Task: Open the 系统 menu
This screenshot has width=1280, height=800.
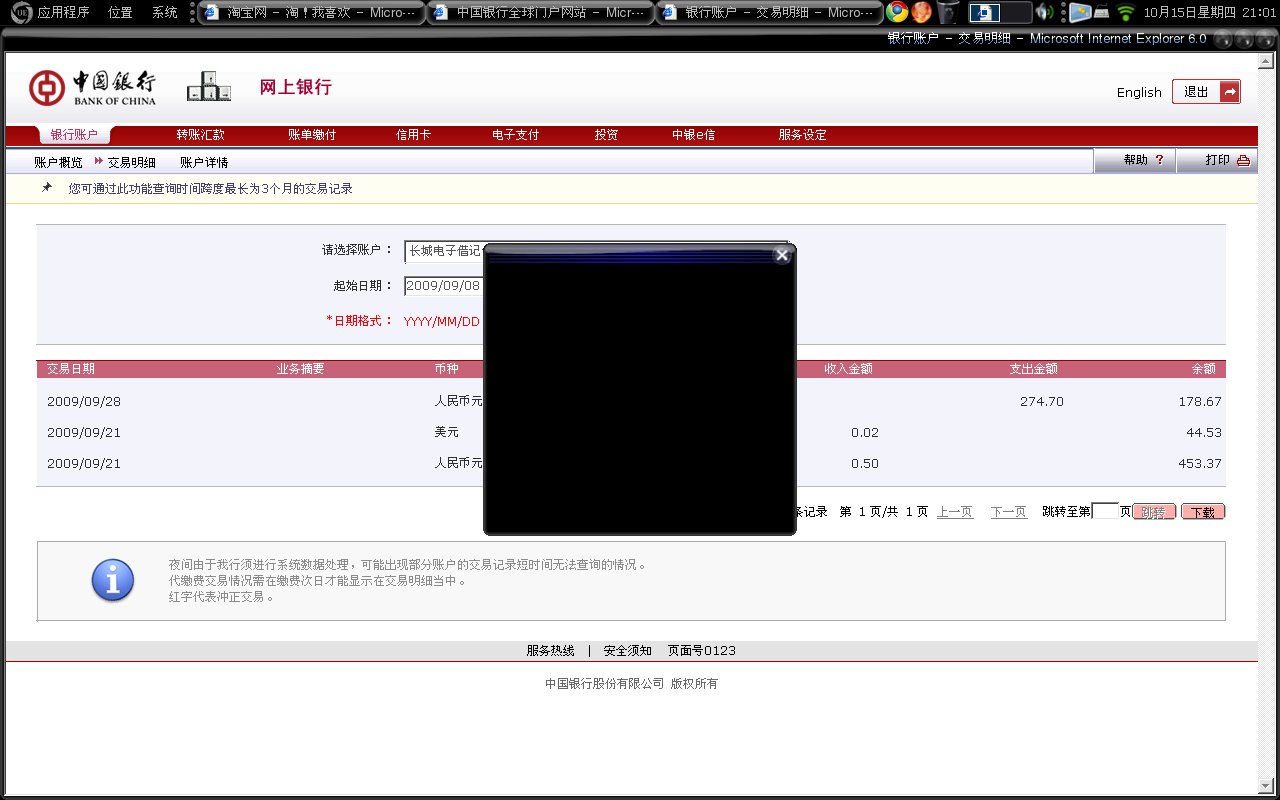Action: tap(165, 12)
